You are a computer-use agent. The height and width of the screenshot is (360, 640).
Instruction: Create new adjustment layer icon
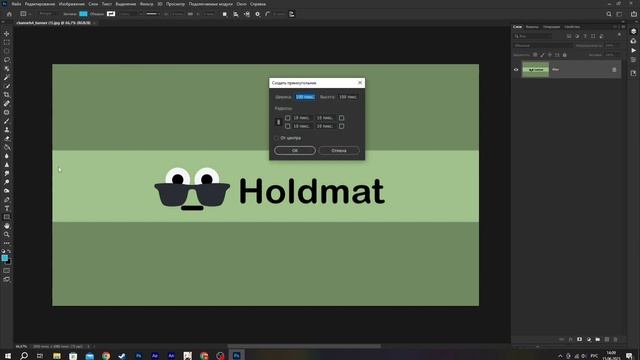[589, 339]
